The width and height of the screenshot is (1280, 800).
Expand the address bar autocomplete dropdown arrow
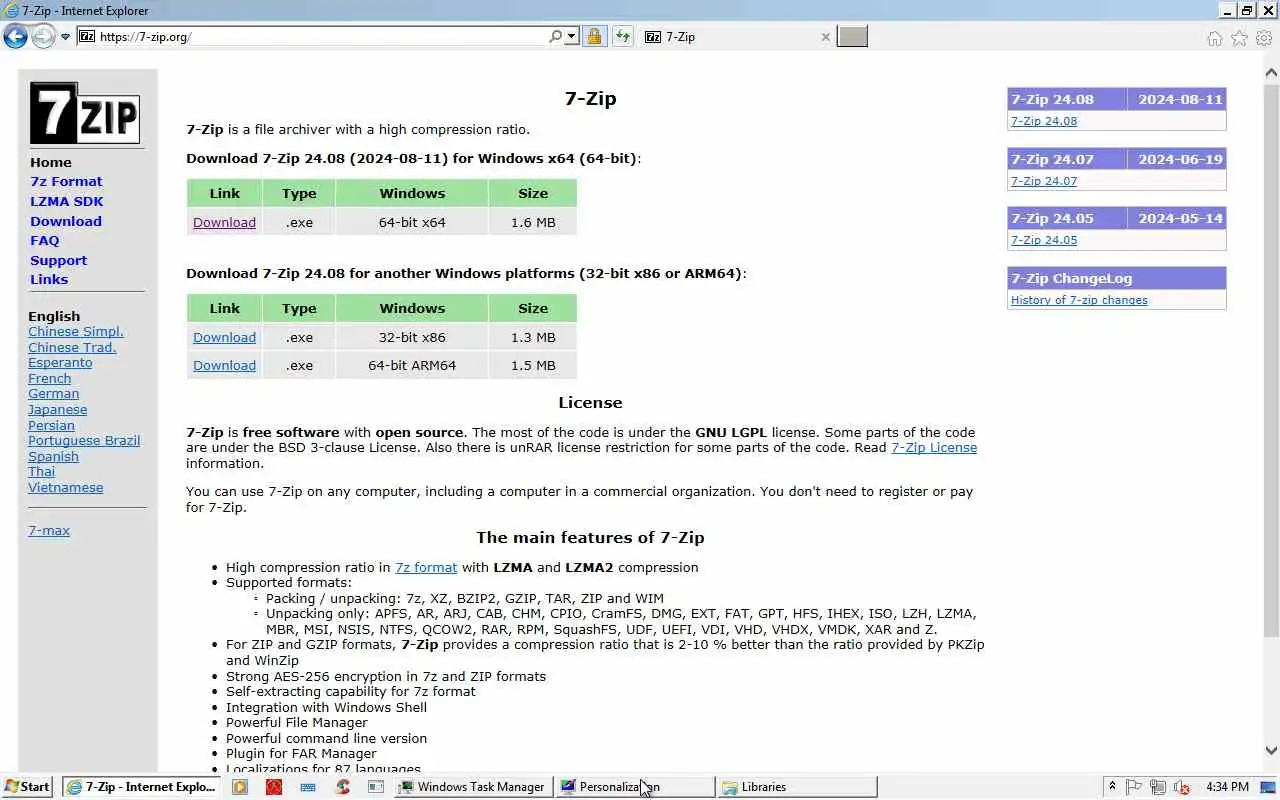[572, 37]
